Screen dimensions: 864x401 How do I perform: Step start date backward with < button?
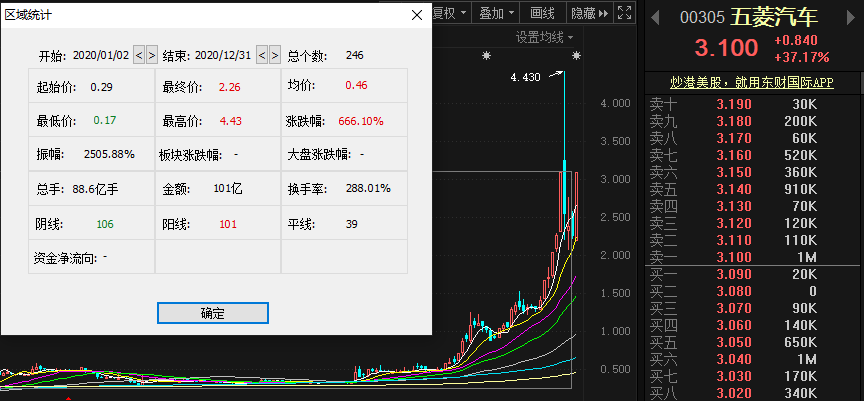139,55
